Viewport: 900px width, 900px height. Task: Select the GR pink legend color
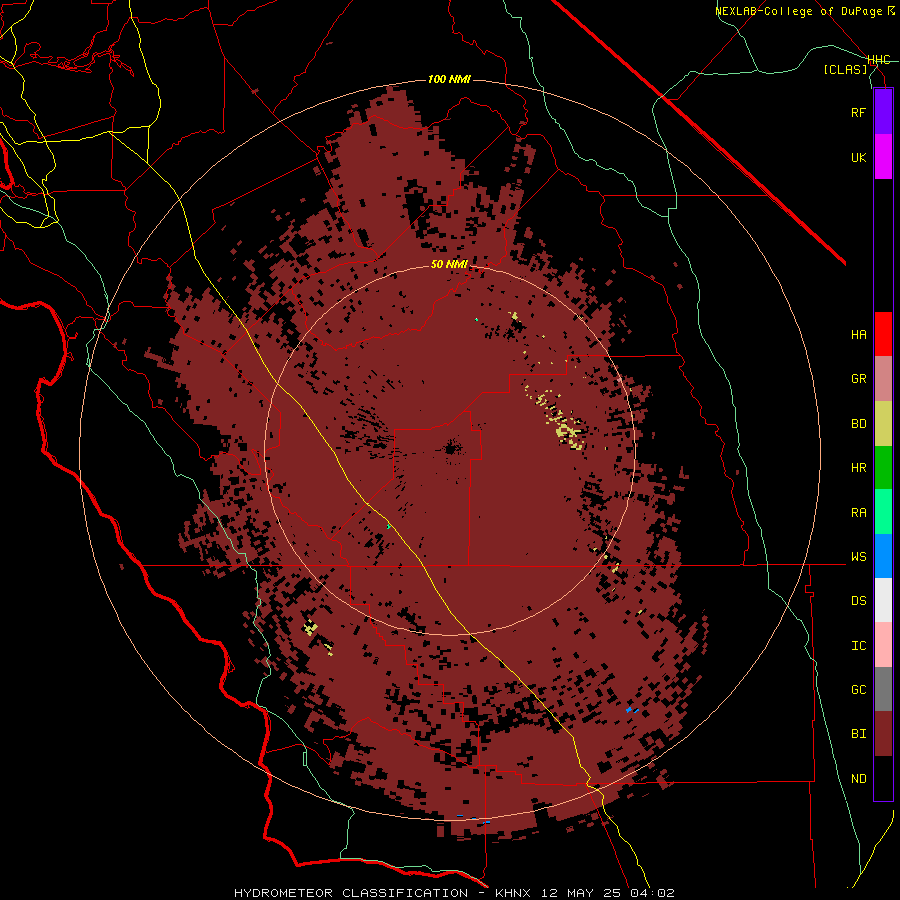[x=883, y=379]
